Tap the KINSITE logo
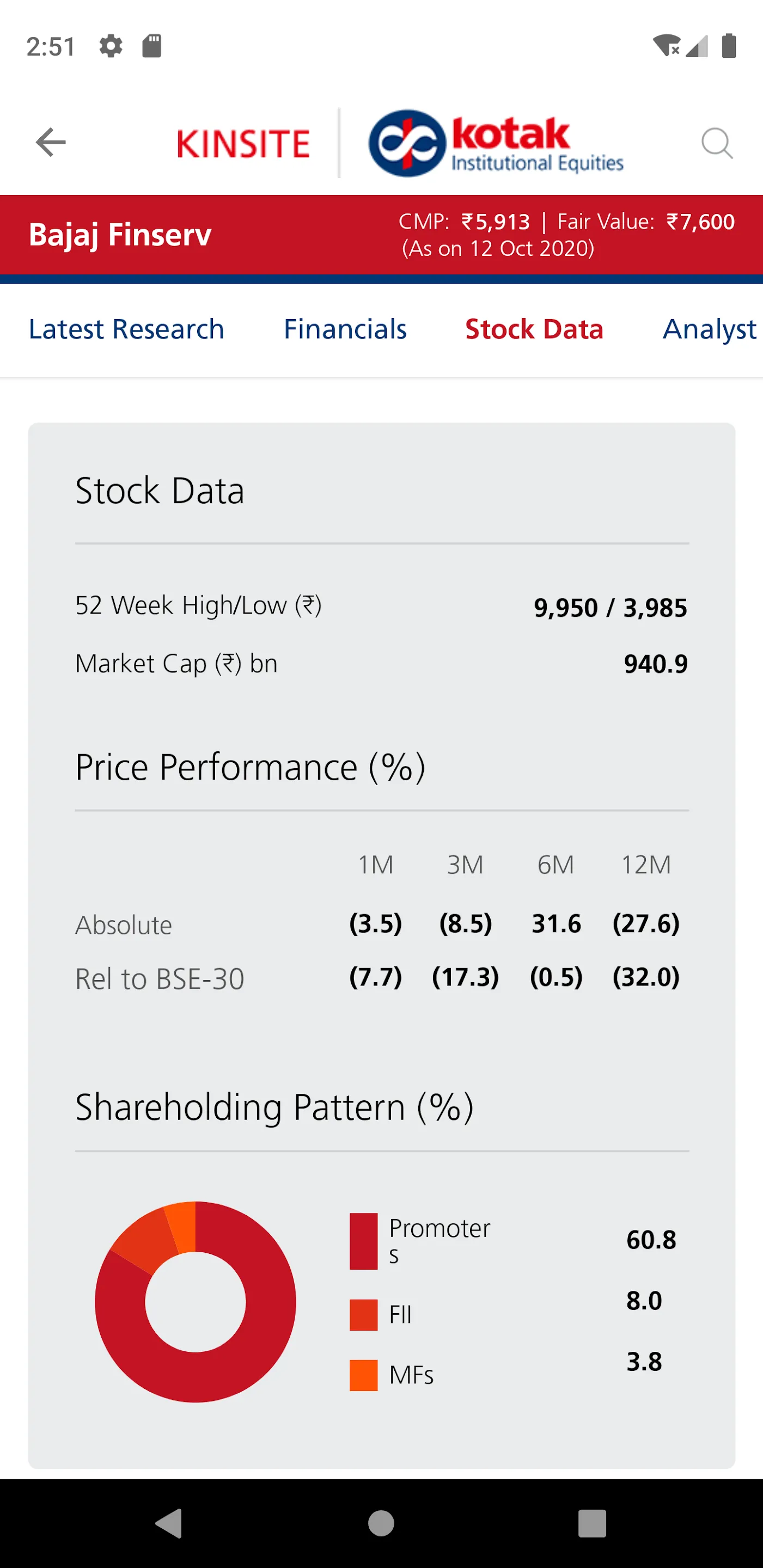This screenshot has height=1568, width=763. pyautogui.click(x=243, y=144)
